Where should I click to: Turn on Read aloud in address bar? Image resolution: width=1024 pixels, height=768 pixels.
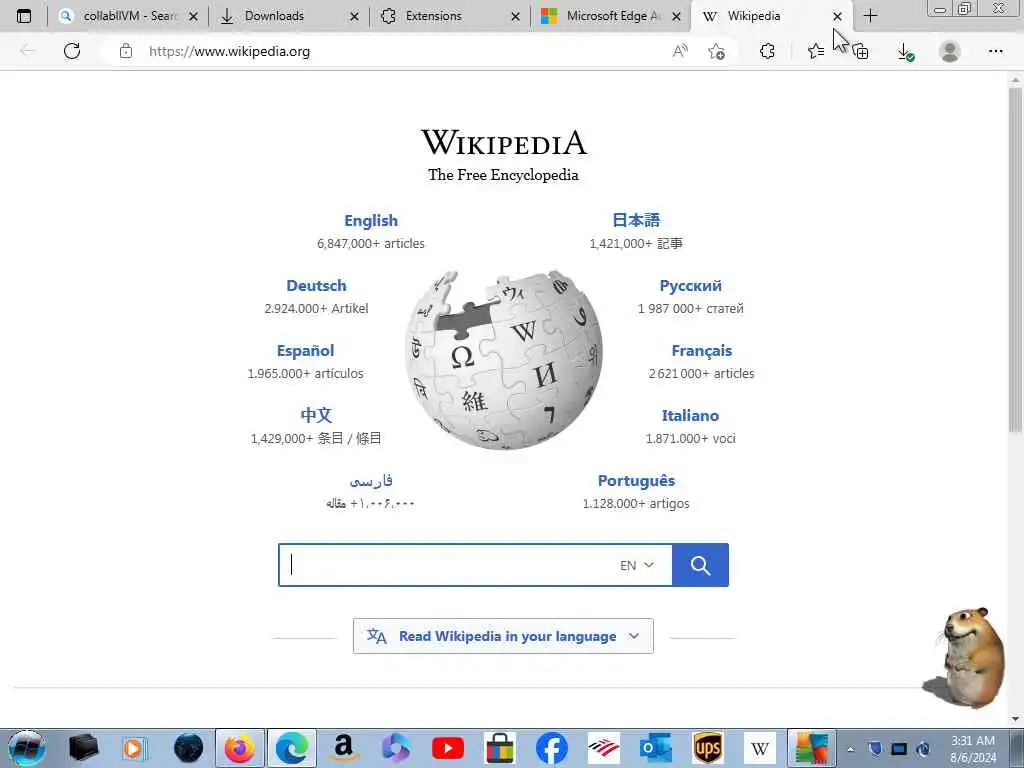tap(680, 51)
